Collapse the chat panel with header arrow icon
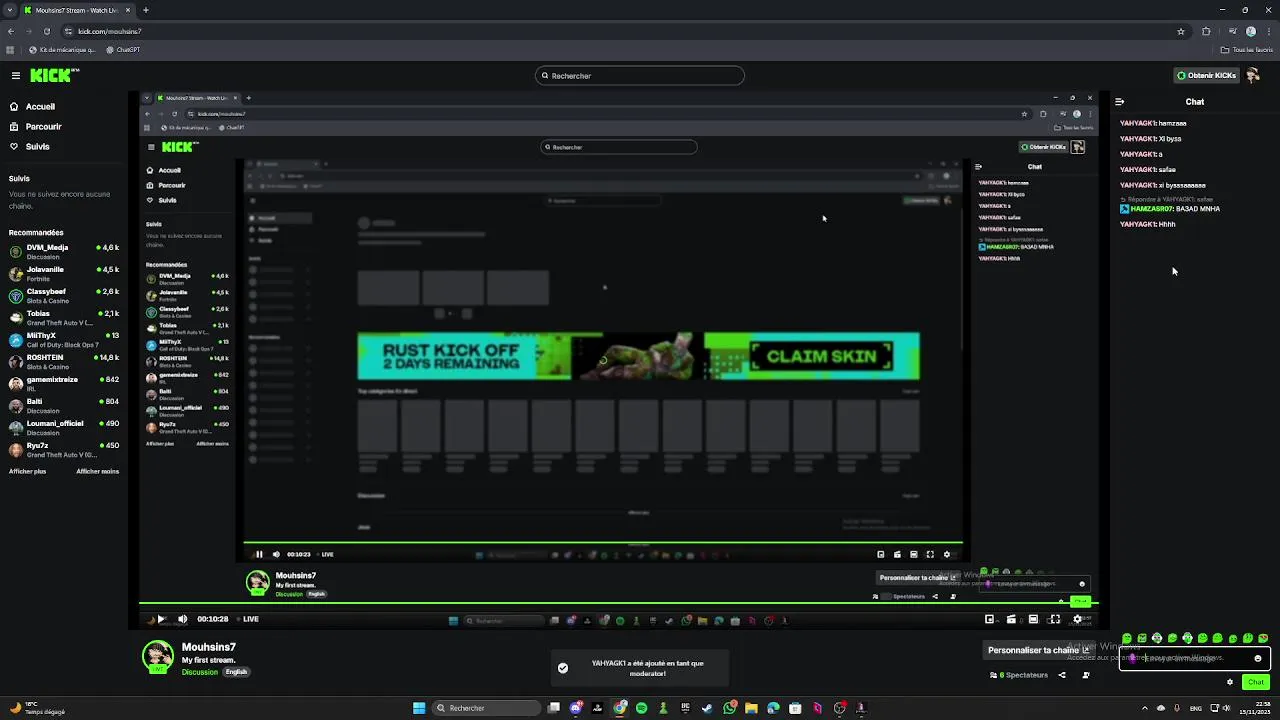Screen dimensions: 1280x720 [x=1120, y=102]
